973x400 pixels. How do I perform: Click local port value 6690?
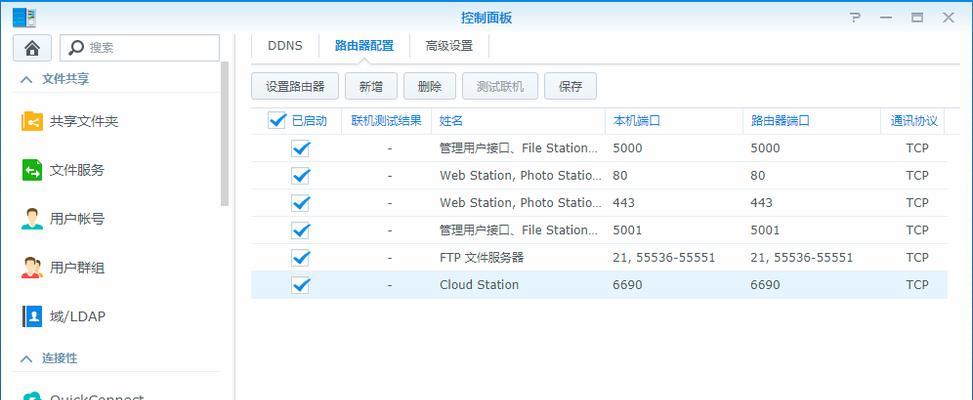coord(627,285)
